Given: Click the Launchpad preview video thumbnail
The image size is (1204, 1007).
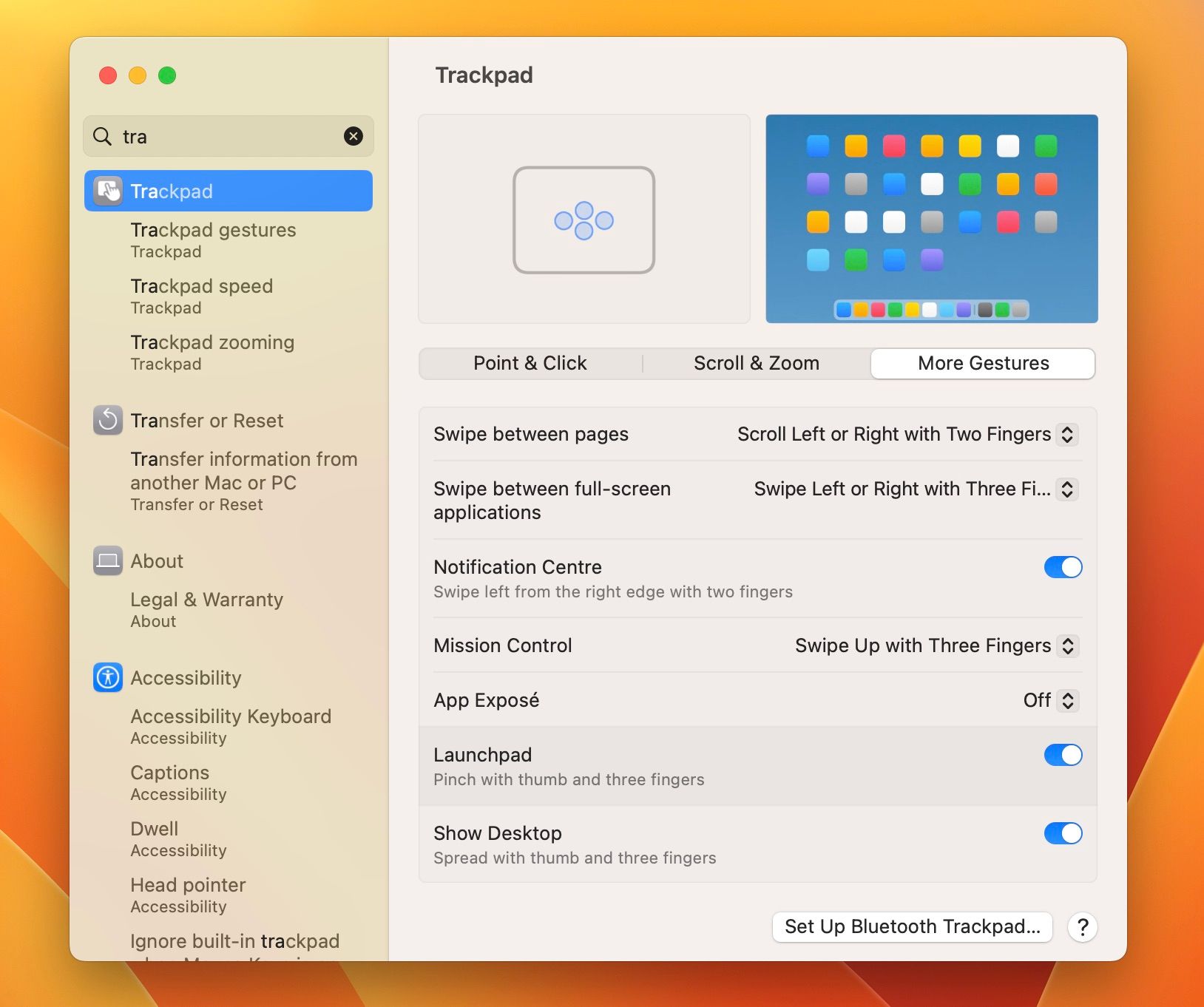Looking at the screenshot, I should [931, 219].
